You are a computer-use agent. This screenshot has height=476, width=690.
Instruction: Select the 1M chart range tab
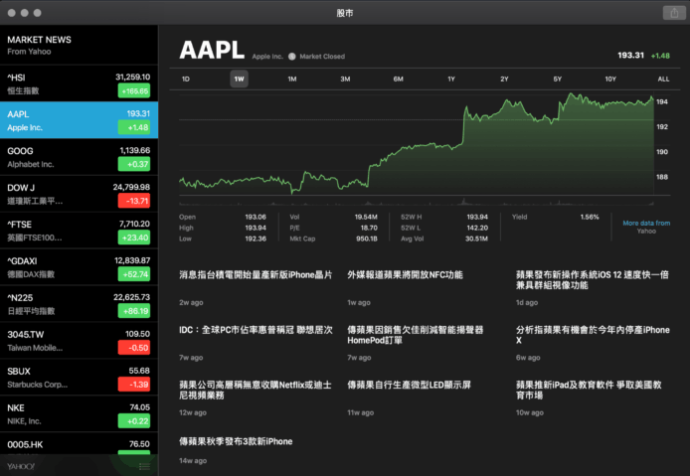292,79
